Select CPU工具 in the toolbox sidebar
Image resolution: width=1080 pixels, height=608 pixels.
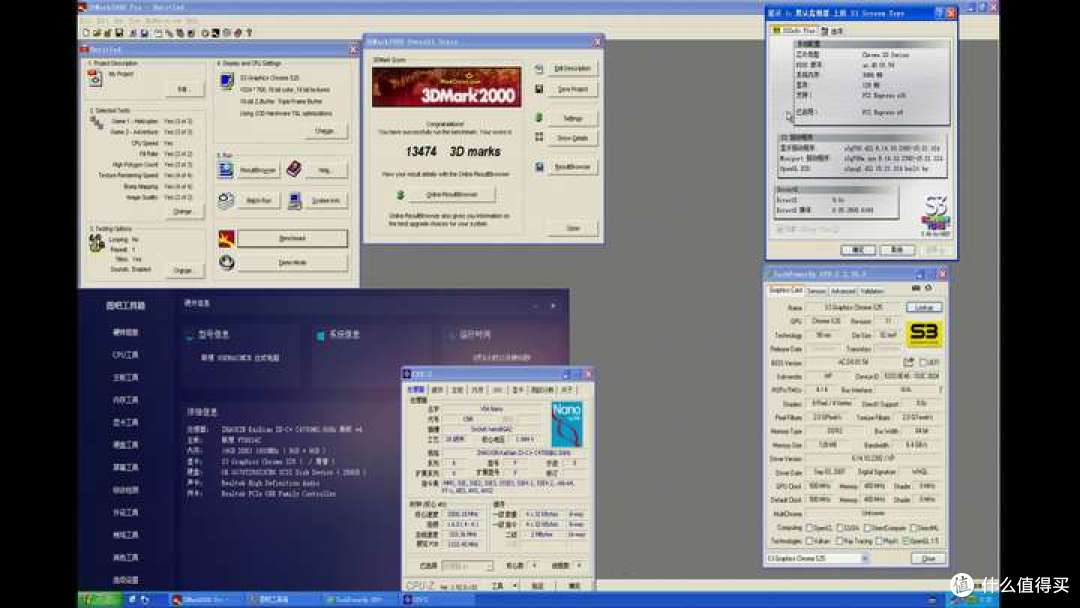tap(125, 355)
